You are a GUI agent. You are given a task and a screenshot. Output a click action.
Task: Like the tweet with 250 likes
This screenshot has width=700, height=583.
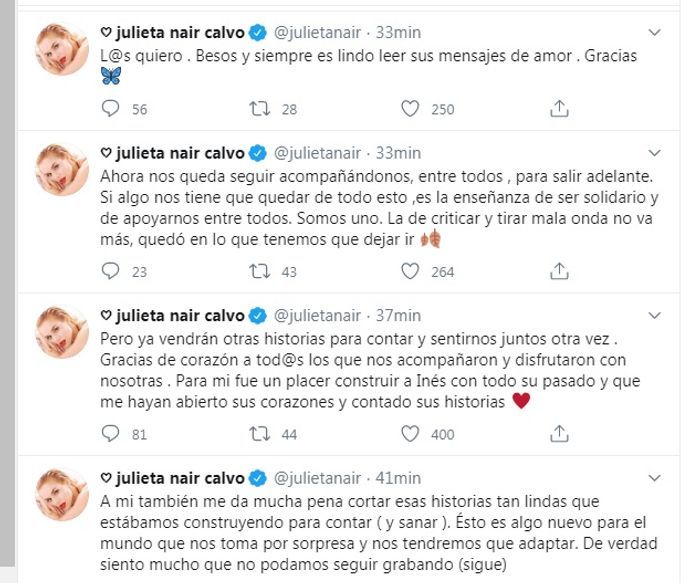(408, 108)
